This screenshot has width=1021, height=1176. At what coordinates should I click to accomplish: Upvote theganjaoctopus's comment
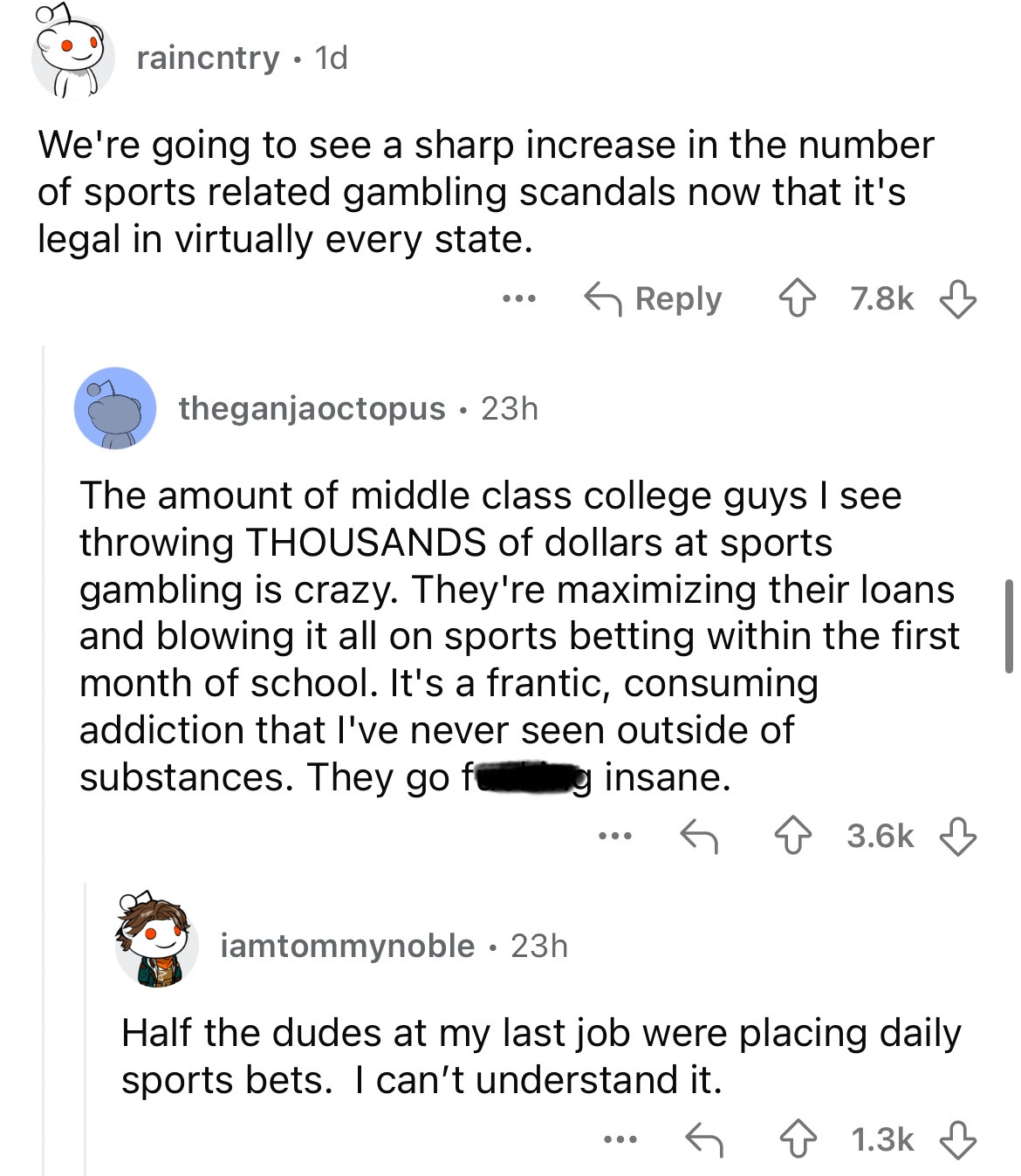[793, 837]
